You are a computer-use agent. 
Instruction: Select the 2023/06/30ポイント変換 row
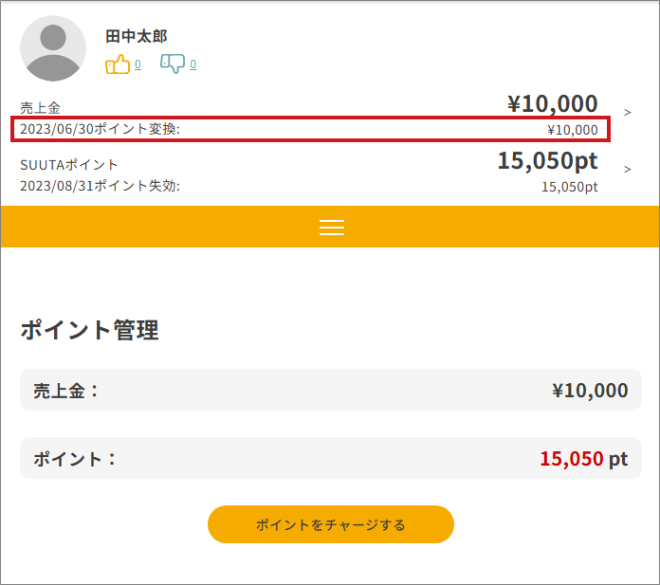coord(311,129)
